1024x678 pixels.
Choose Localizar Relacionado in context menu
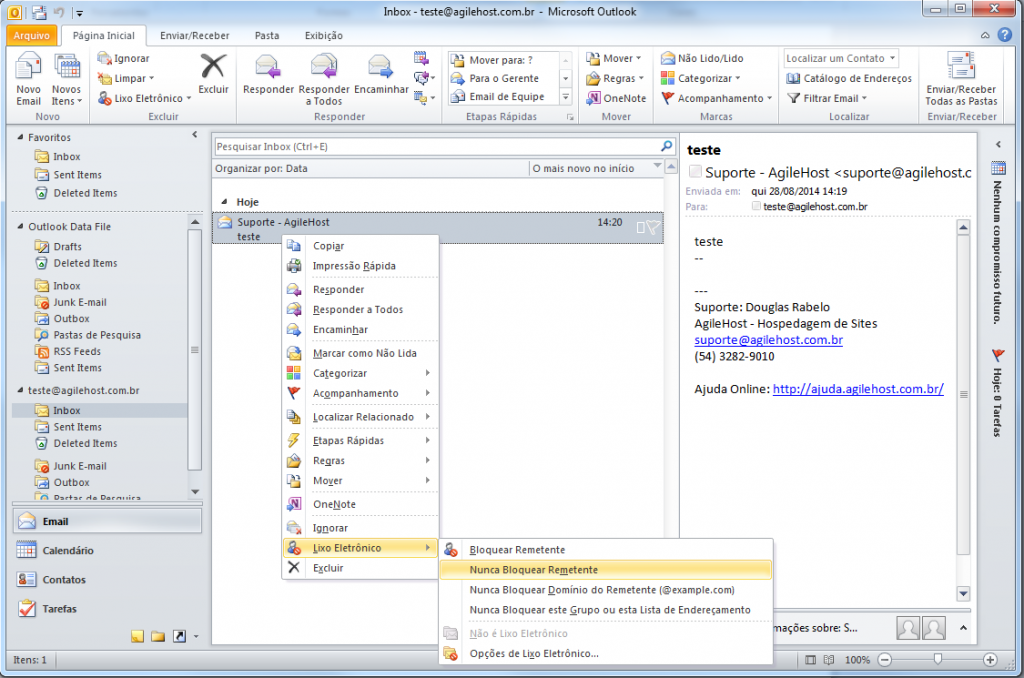(x=360, y=417)
